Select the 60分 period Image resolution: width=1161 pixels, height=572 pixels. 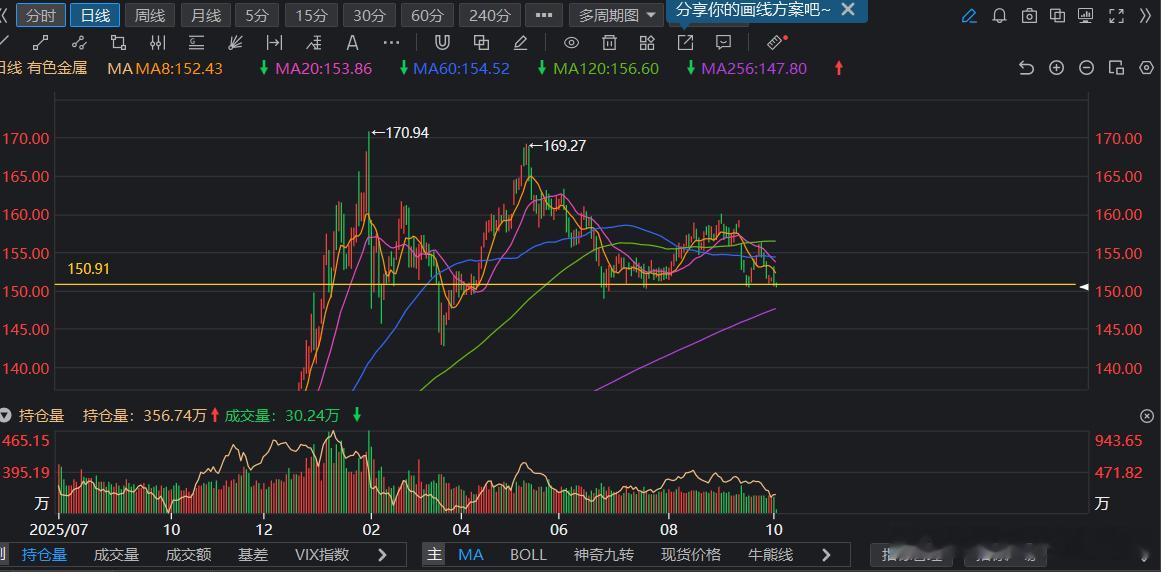point(427,15)
